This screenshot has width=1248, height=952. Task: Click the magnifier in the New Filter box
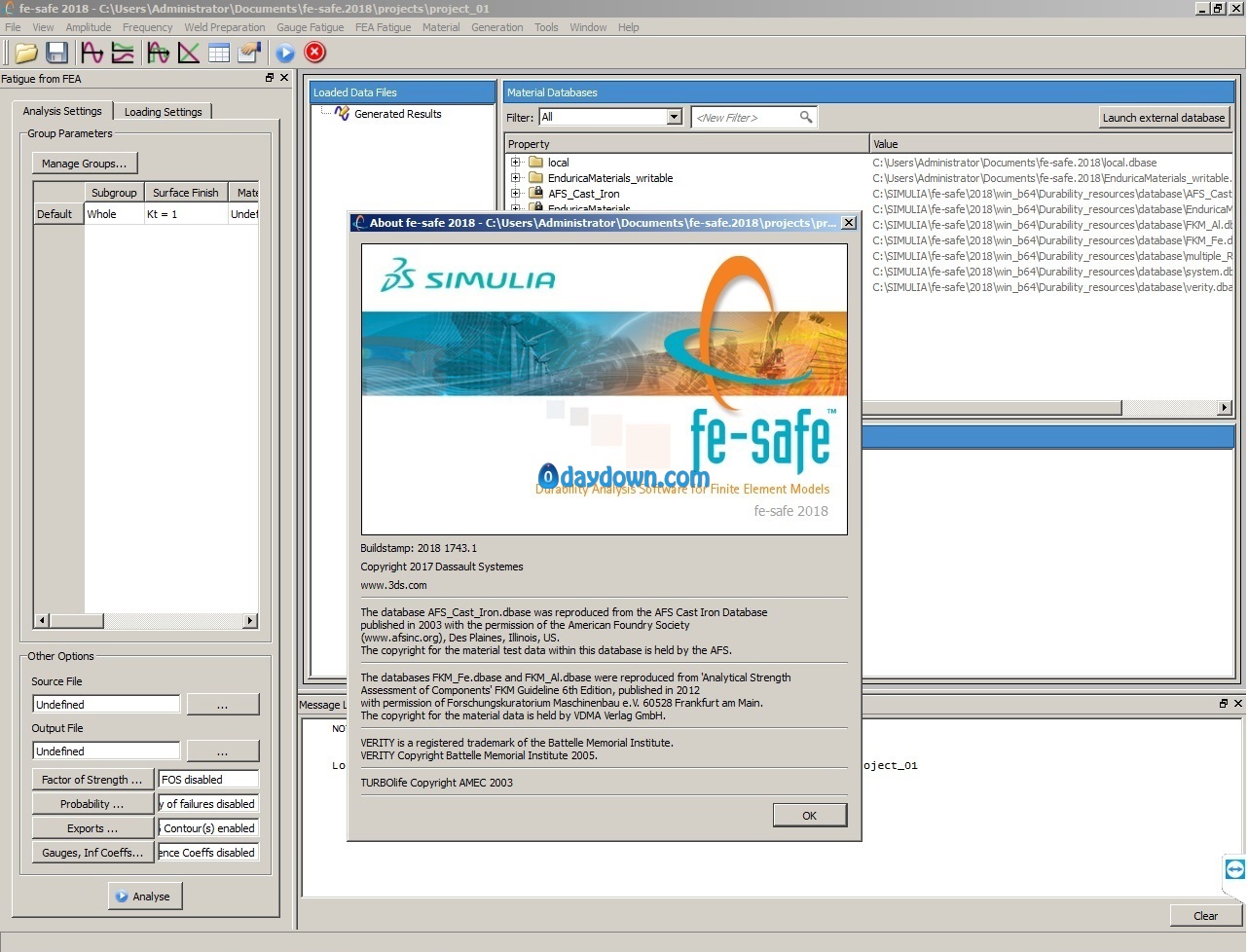tap(805, 118)
